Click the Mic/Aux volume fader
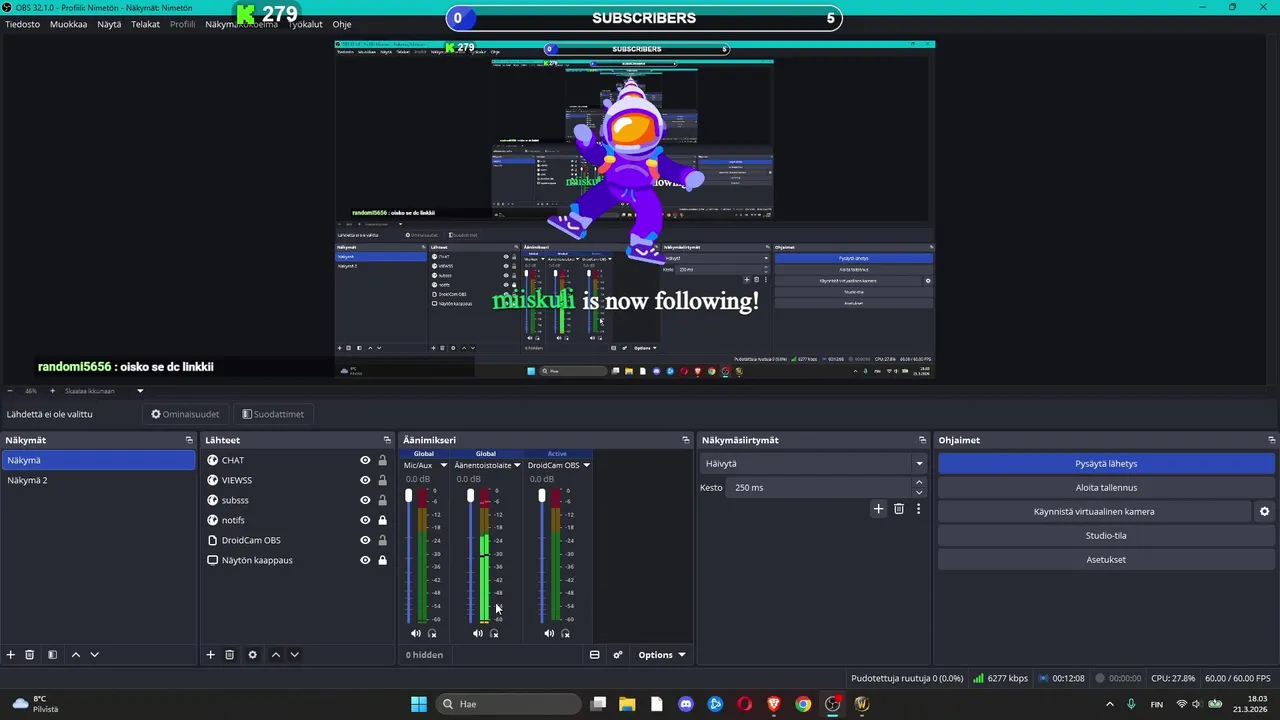The image size is (1280, 720). tap(408, 496)
